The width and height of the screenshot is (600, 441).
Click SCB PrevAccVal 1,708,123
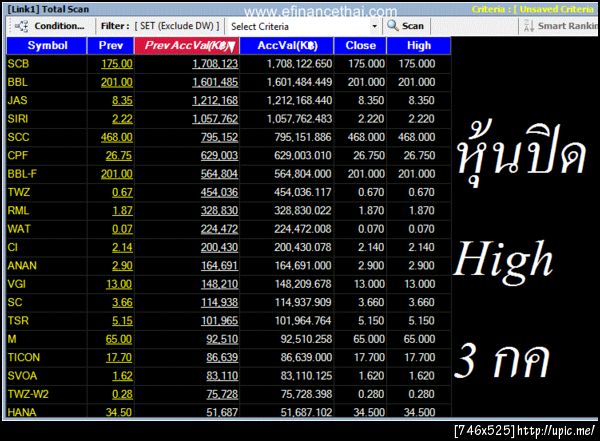pyautogui.click(x=215, y=64)
